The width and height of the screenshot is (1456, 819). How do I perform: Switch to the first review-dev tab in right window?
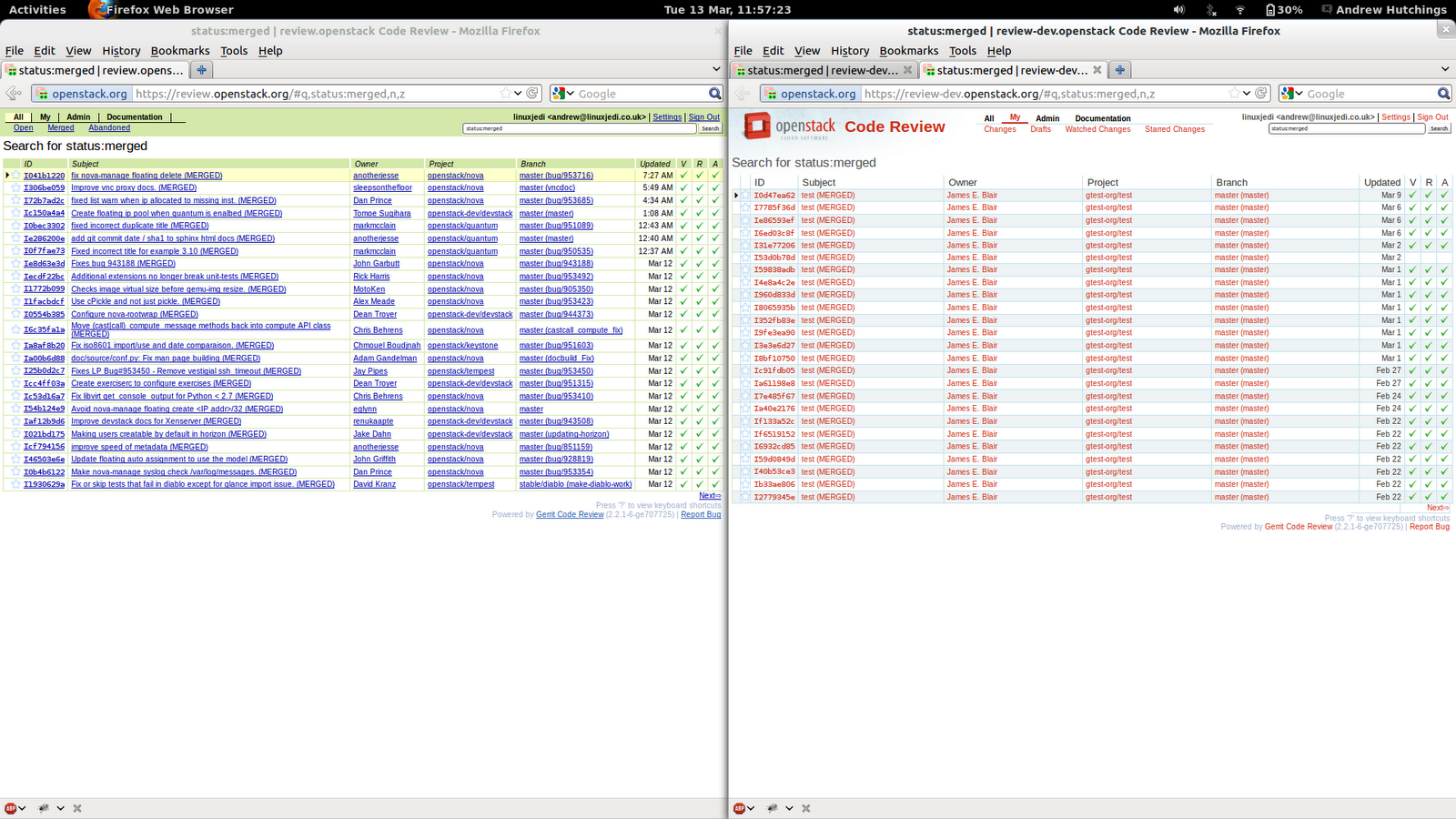(823, 70)
